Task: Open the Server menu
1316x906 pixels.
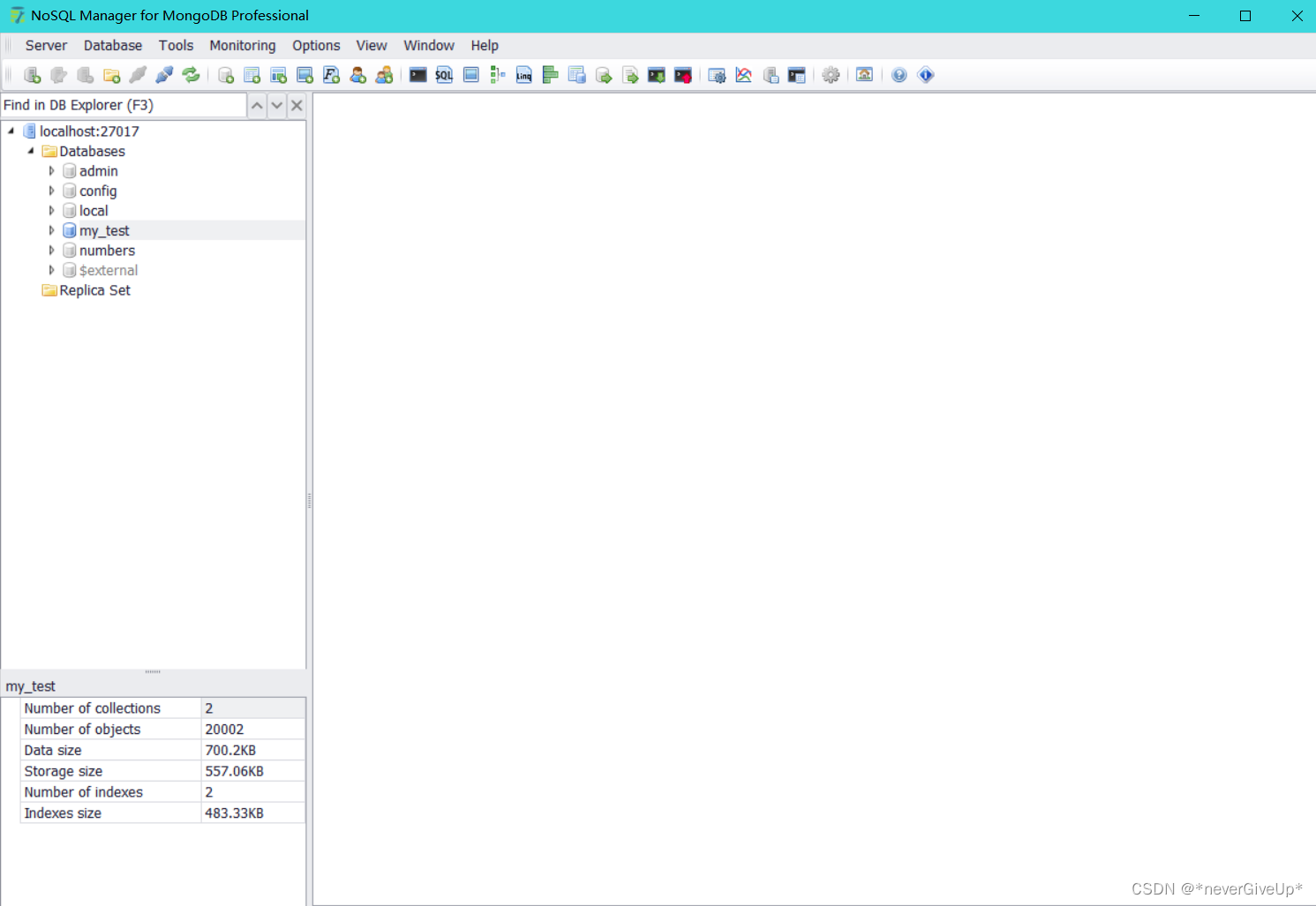Action: pyautogui.click(x=46, y=46)
